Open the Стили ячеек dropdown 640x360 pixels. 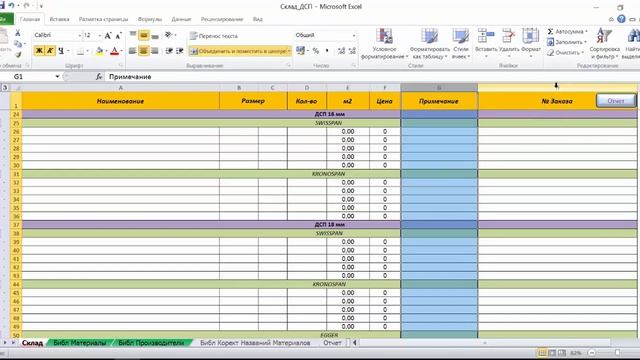(x=460, y=43)
